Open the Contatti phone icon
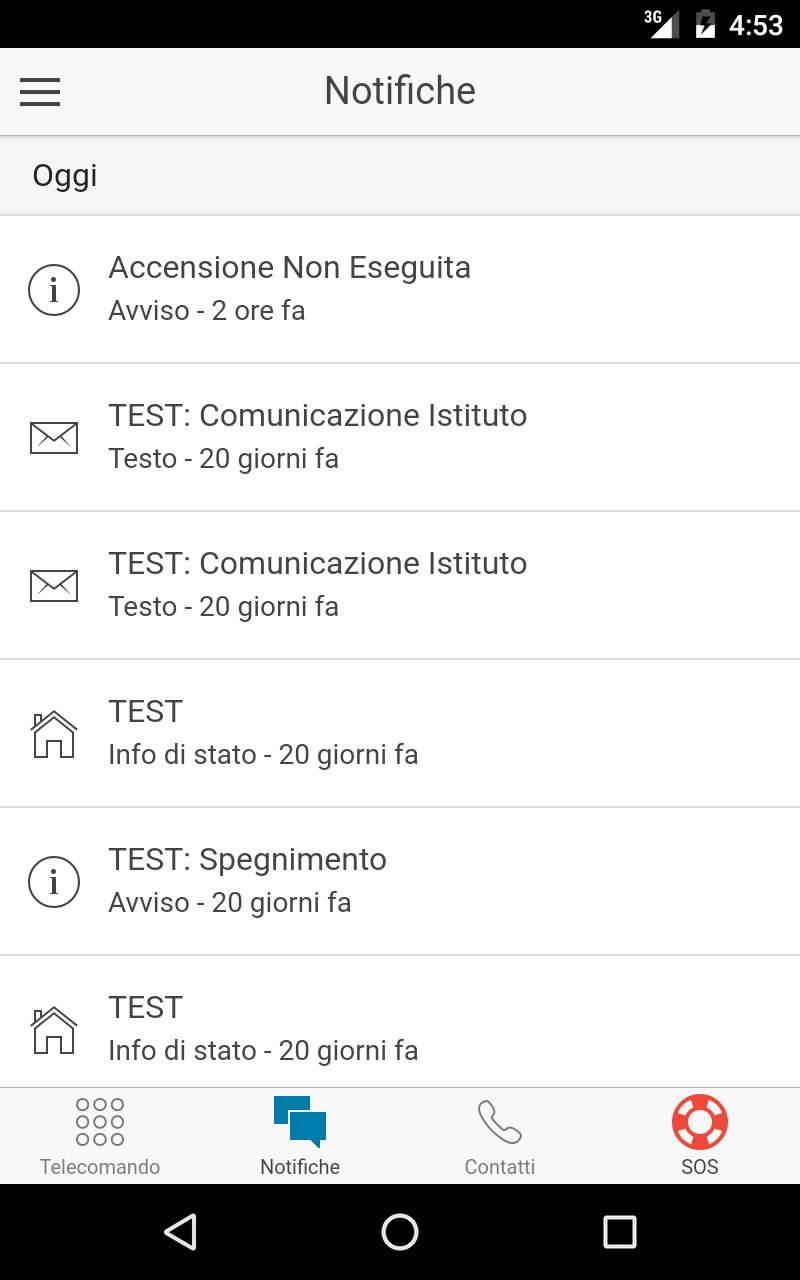800x1280 pixels. point(500,1122)
